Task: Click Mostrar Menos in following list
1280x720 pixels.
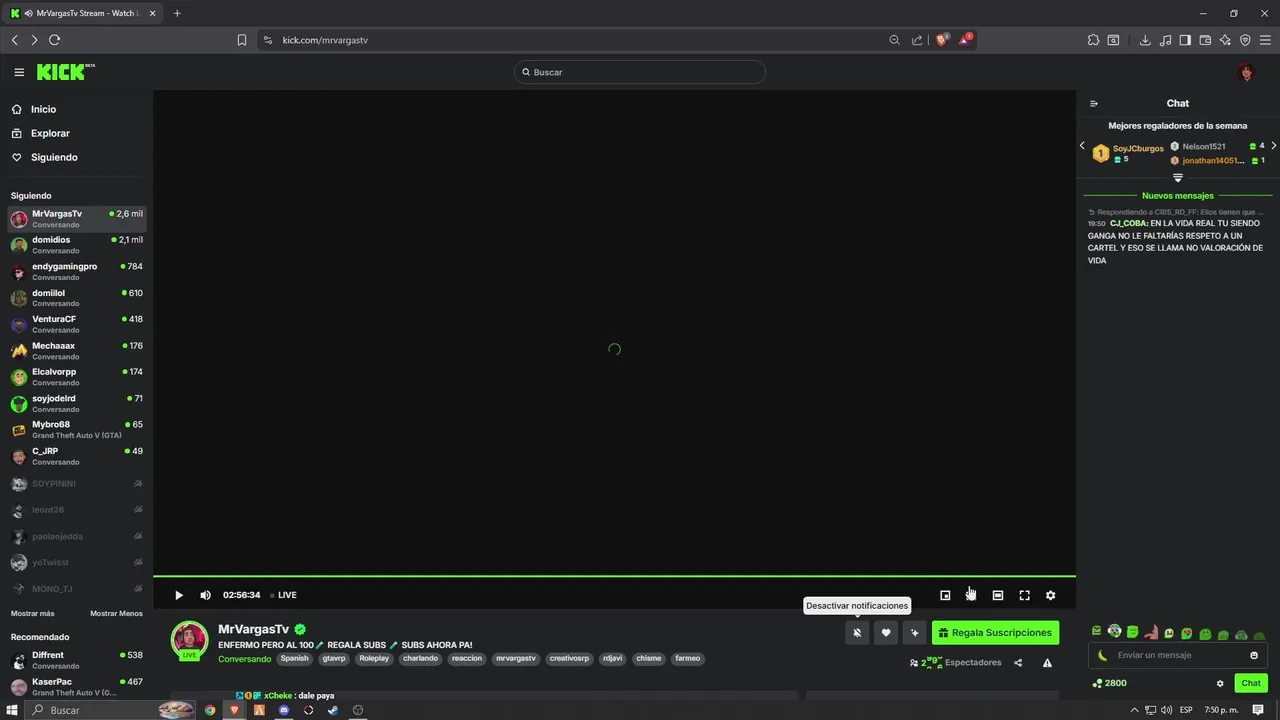Action: point(116,613)
